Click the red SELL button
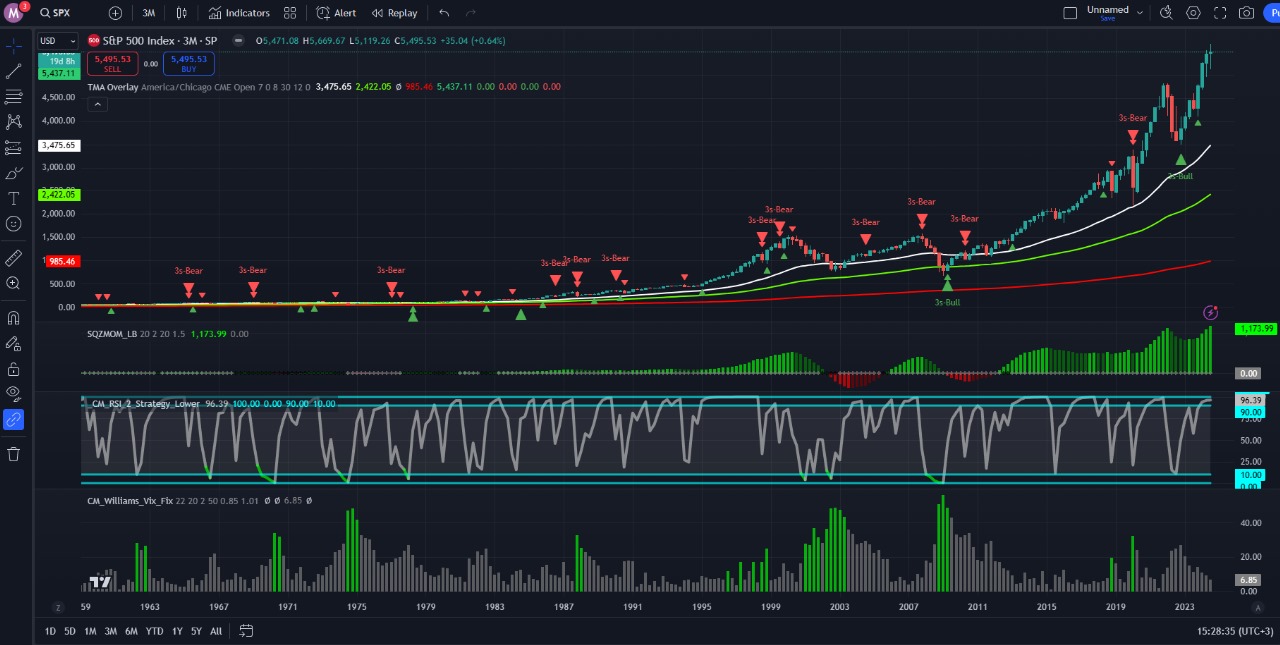Image resolution: width=1280 pixels, height=645 pixels. (x=112, y=64)
